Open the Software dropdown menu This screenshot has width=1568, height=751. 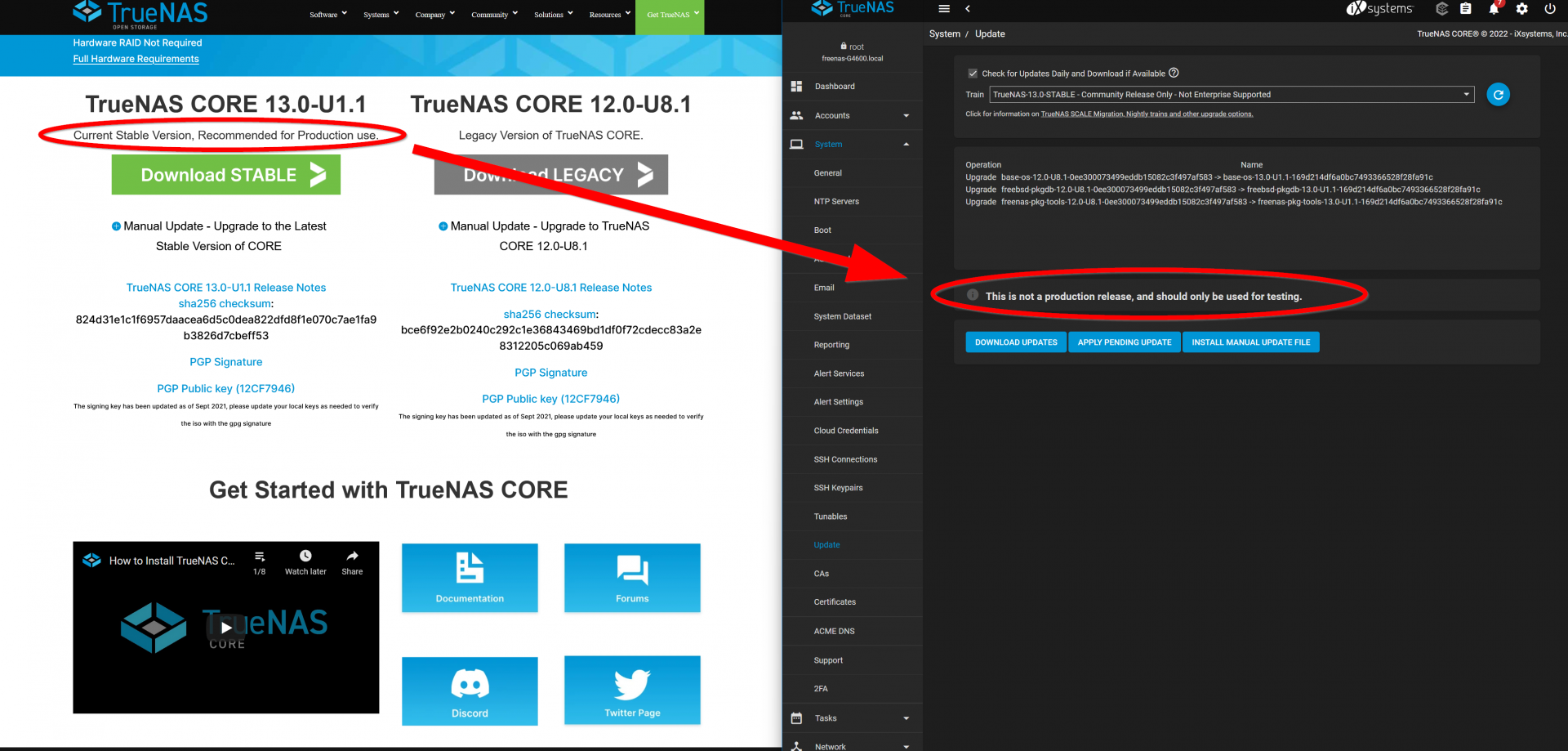pyautogui.click(x=328, y=15)
